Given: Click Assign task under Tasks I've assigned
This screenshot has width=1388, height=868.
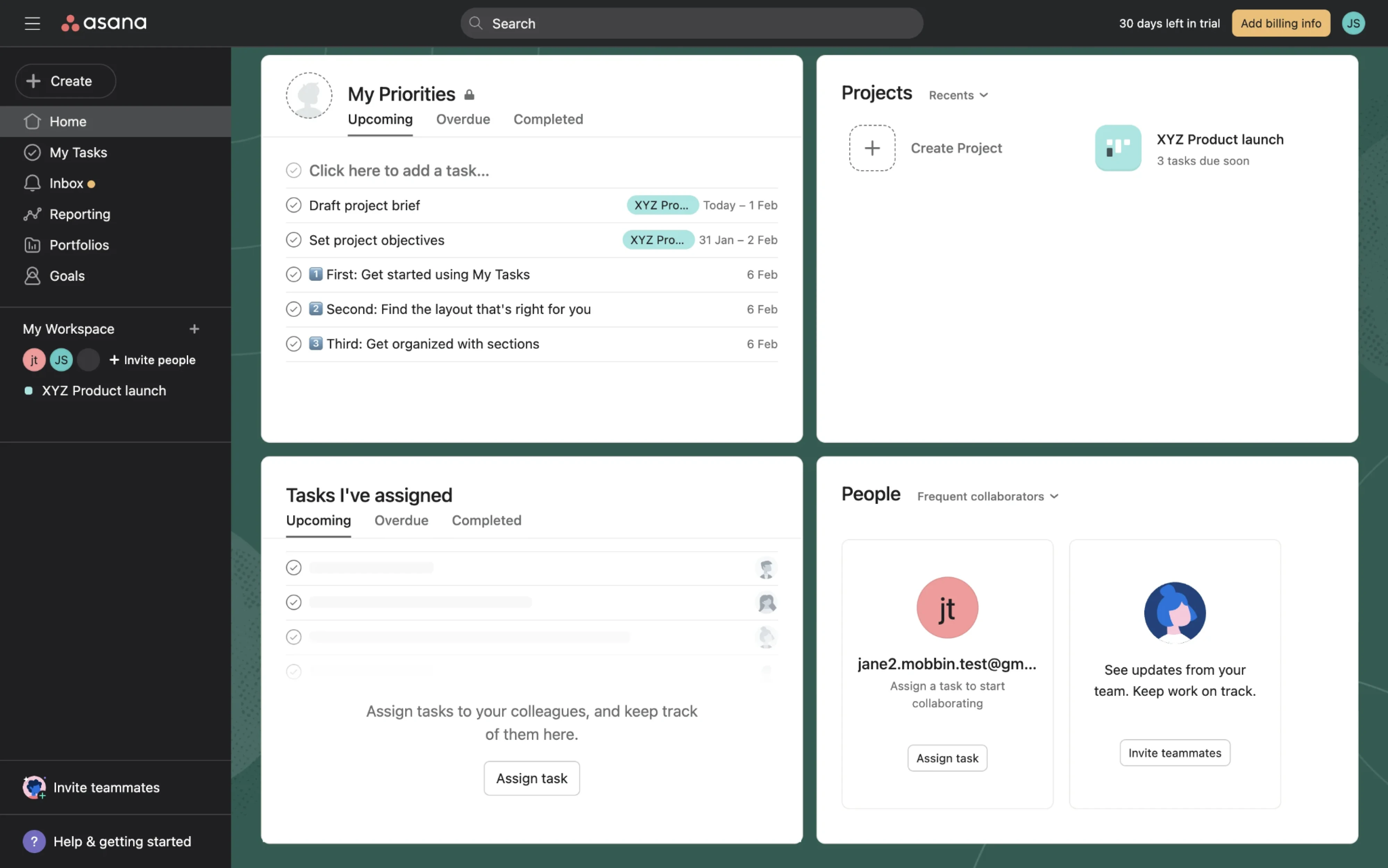Looking at the screenshot, I should 532,778.
